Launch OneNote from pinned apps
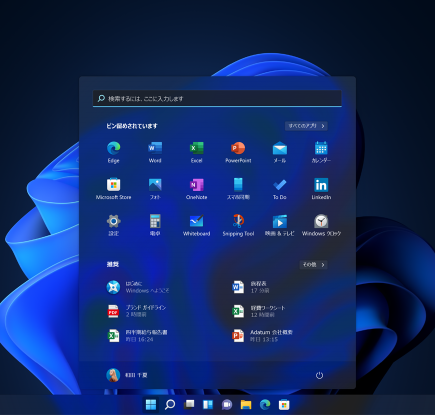 click(x=197, y=189)
